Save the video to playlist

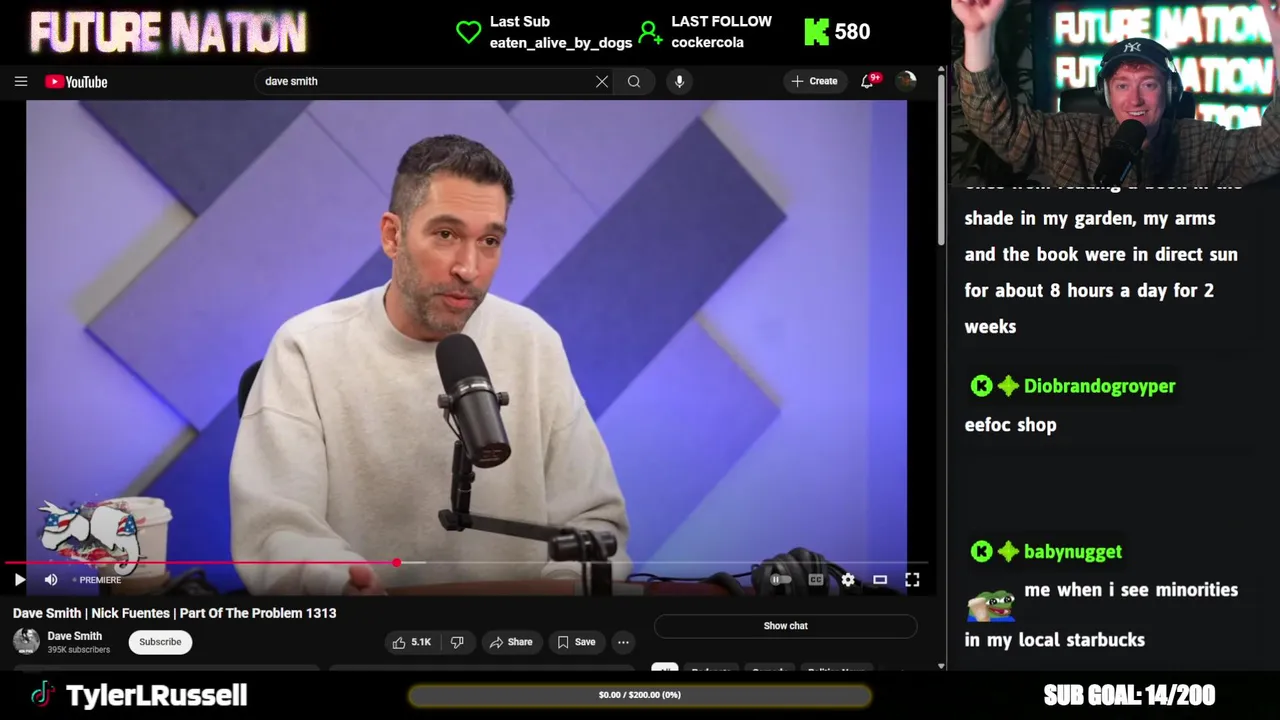click(576, 642)
